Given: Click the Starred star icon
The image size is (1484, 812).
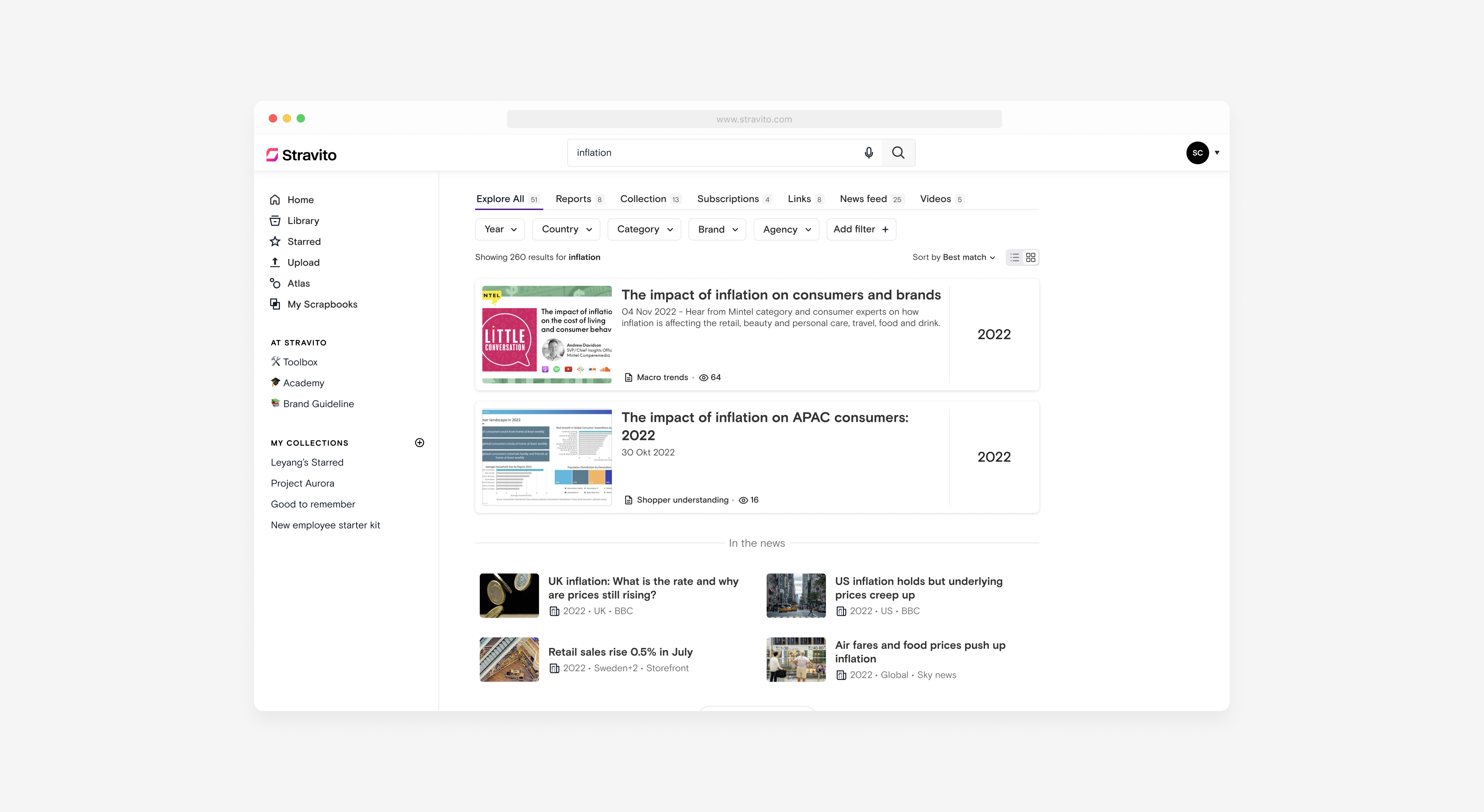Looking at the screenshot, I should tap(275, 241).
